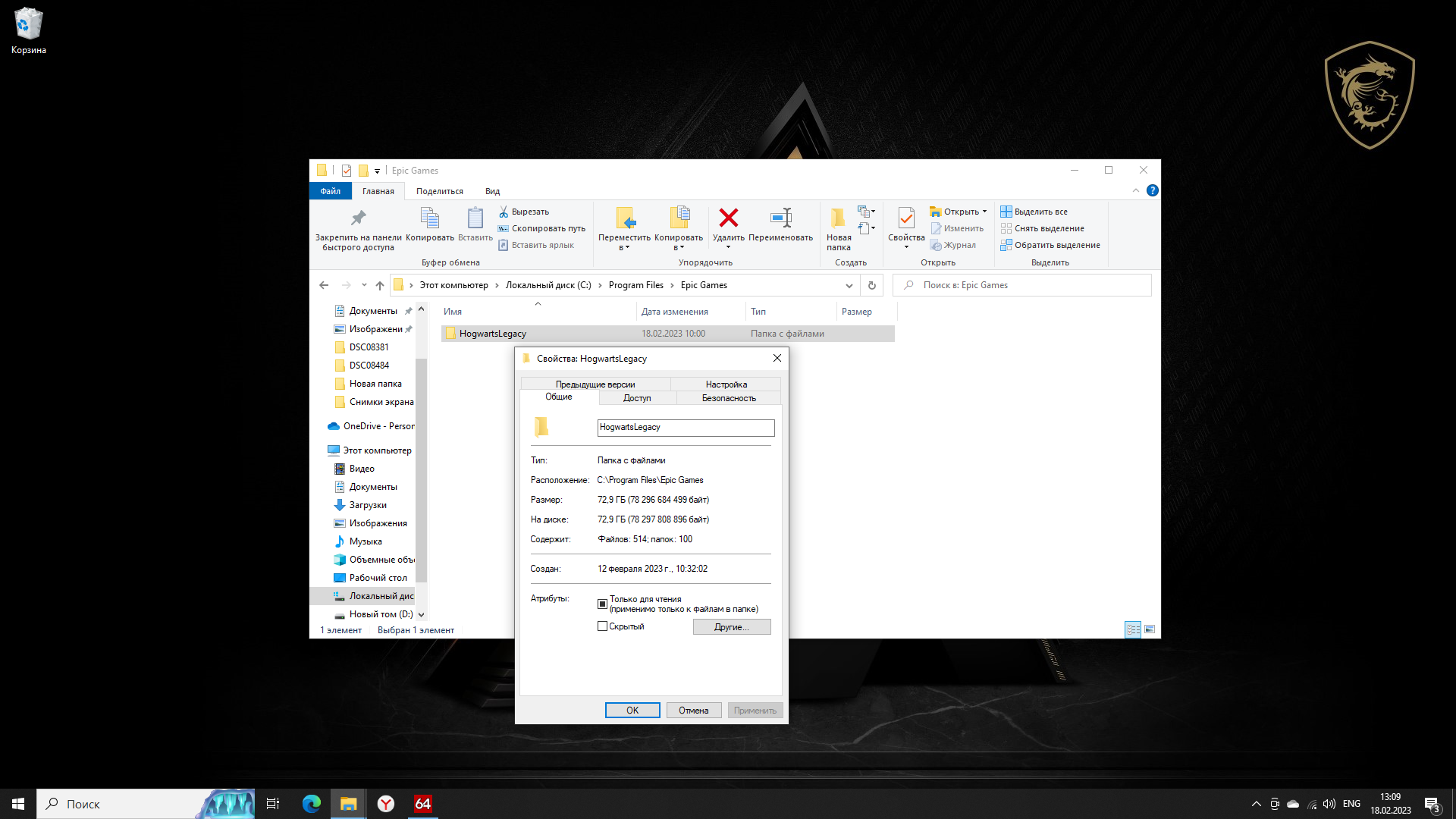This screenshot has height=819, width=1456.
Task: Open Безопасность tab in properties
Action: click(x=729, y=397)
